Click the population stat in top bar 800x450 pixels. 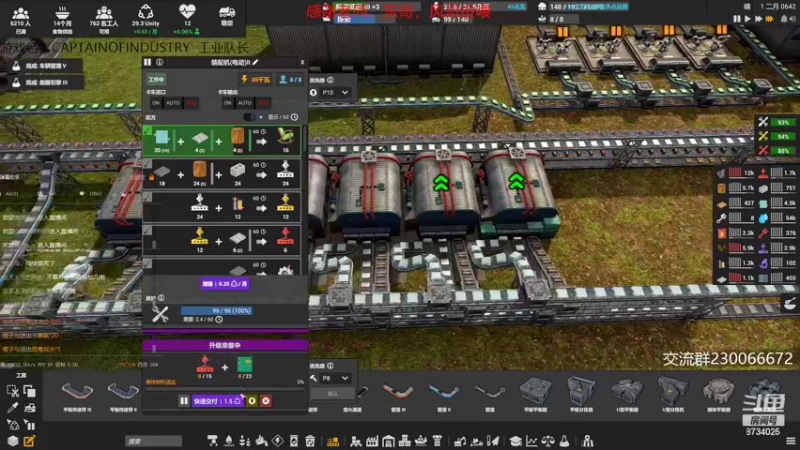(20, 19)
